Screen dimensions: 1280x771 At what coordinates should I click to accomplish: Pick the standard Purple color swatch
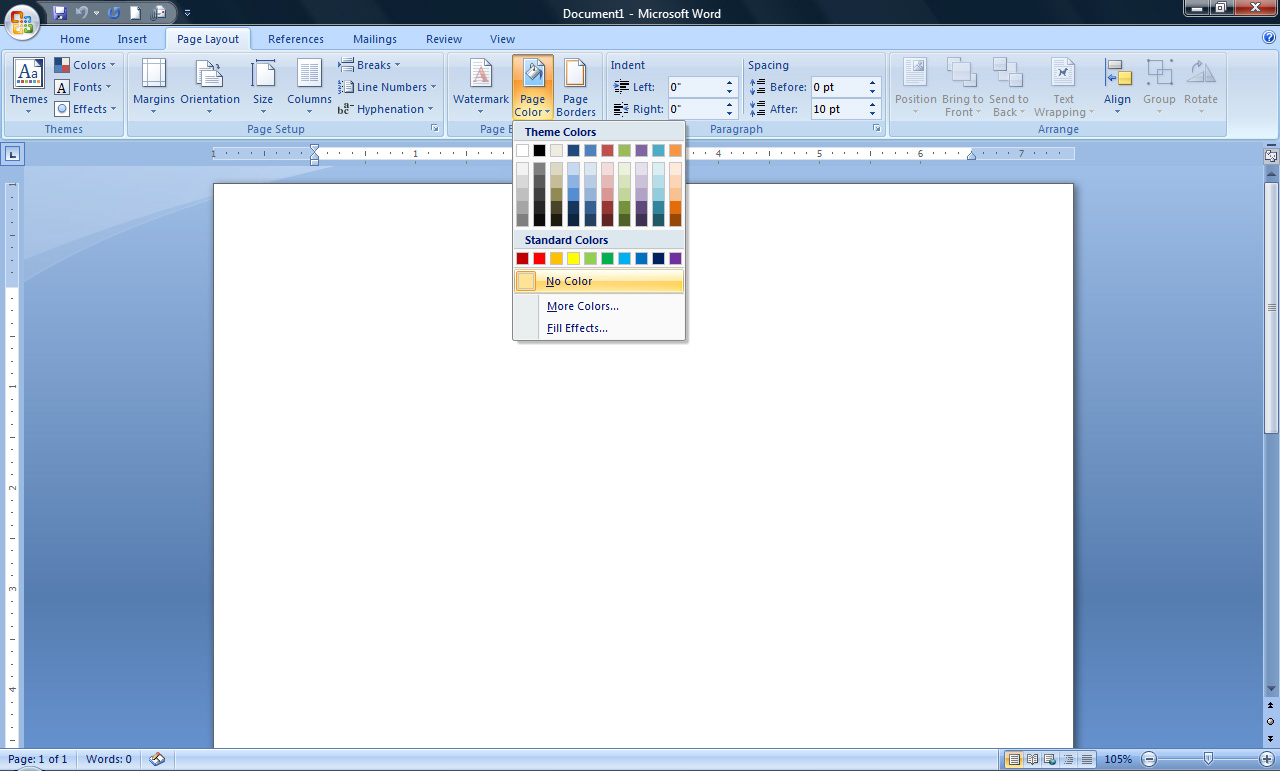[x=675, y=258]
